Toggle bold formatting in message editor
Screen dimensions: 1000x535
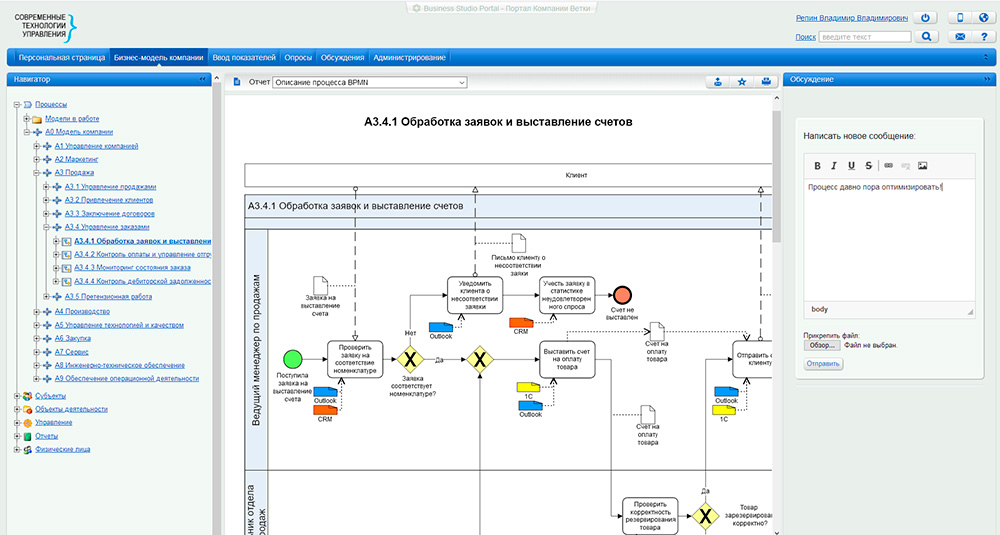tap(817, 166)
